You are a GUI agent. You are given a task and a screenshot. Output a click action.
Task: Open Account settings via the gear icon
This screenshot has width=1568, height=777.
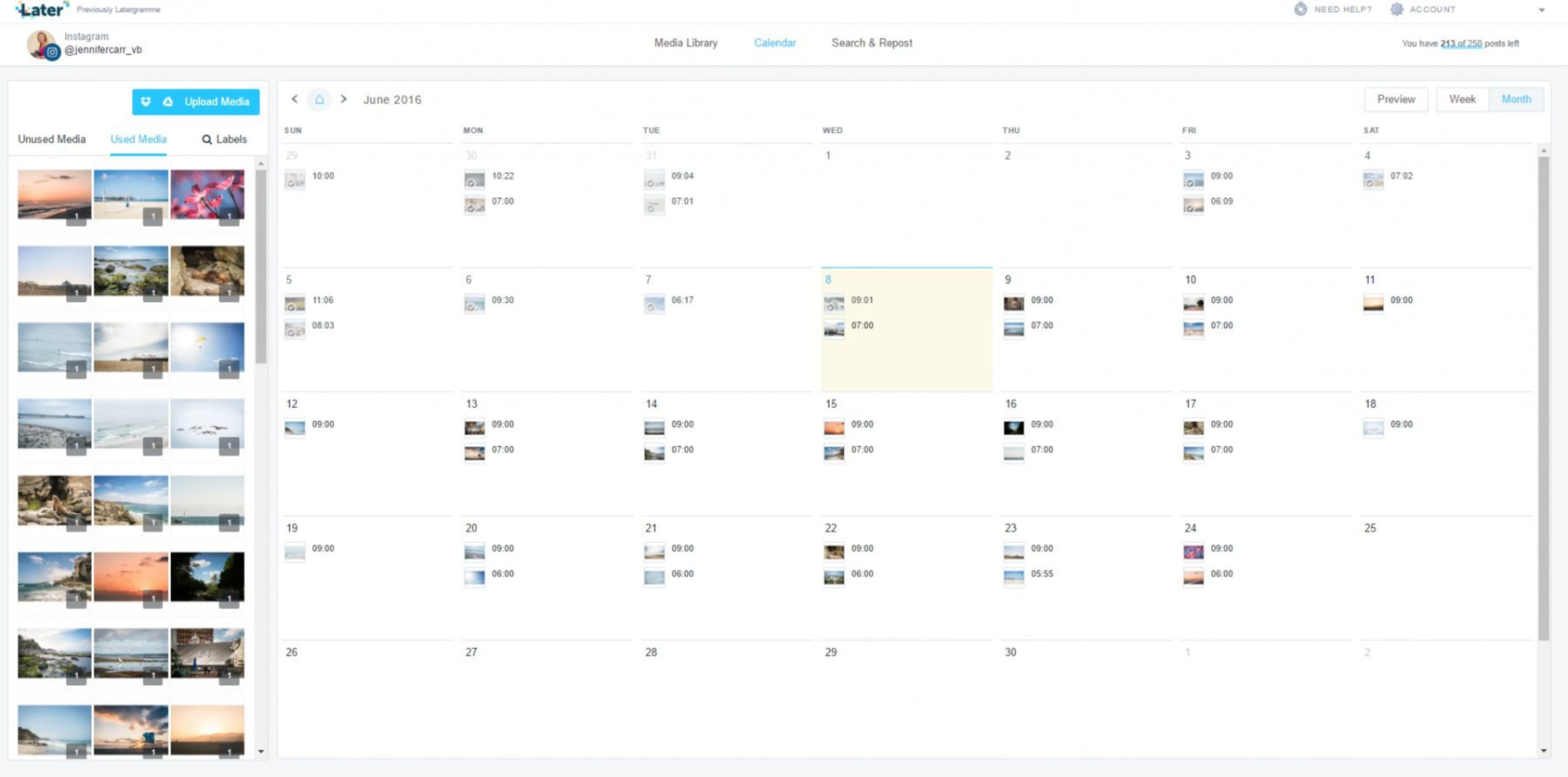[x=1397, y=9]
